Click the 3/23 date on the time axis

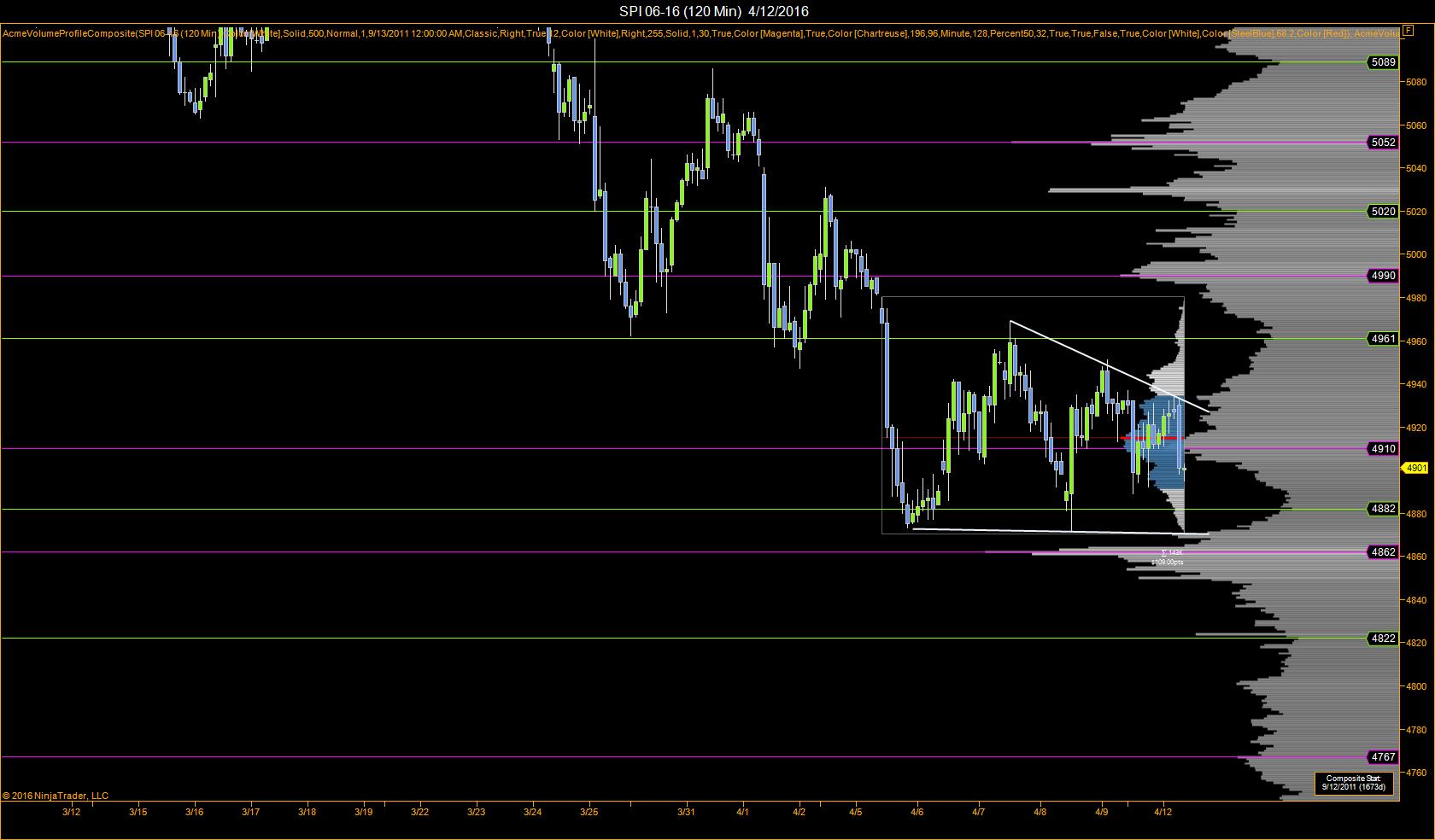(x=476, y=812)
